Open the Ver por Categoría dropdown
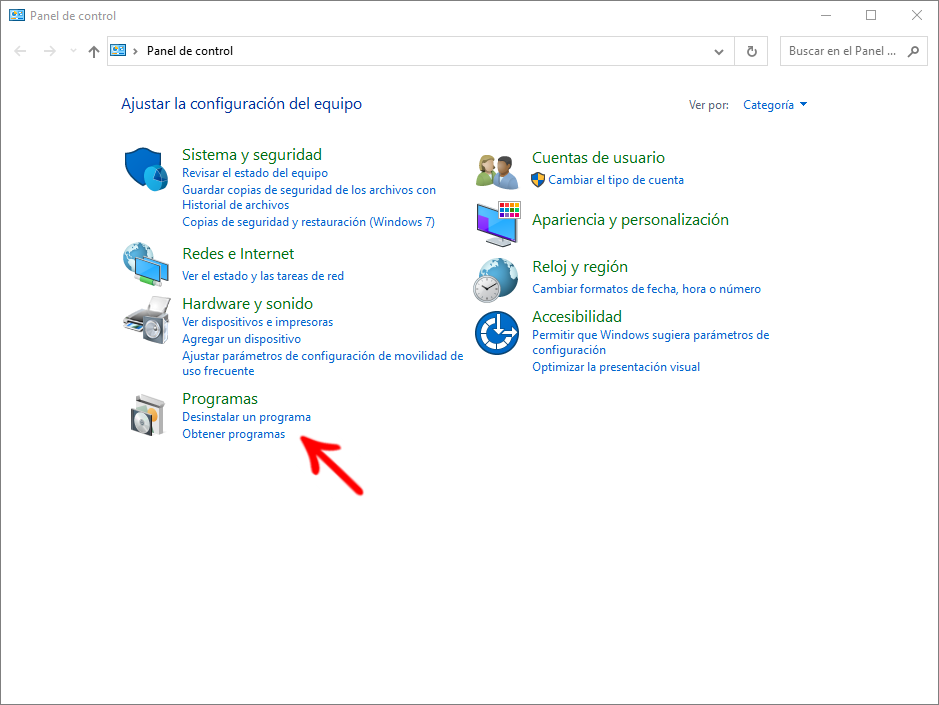The width and height of the screenshot is (939, 705). tap(775, 105)
